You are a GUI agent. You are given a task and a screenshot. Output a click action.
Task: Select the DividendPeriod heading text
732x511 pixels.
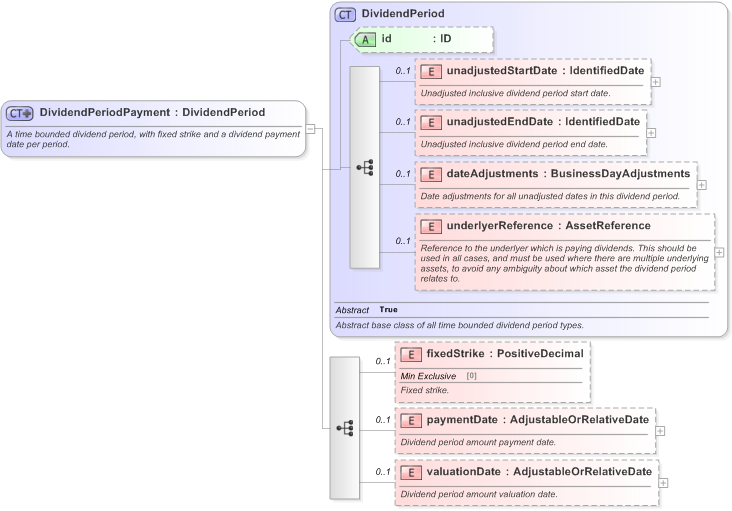click(x=403, y=14)
